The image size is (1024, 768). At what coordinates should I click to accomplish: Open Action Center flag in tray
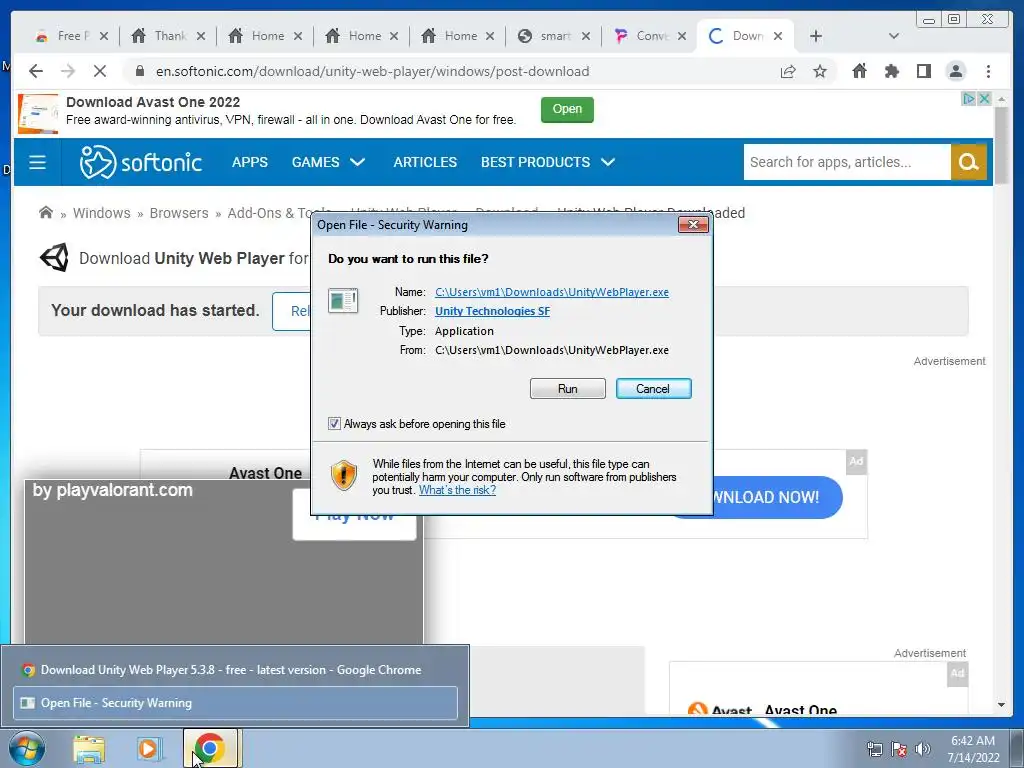(x=899, y=749)
